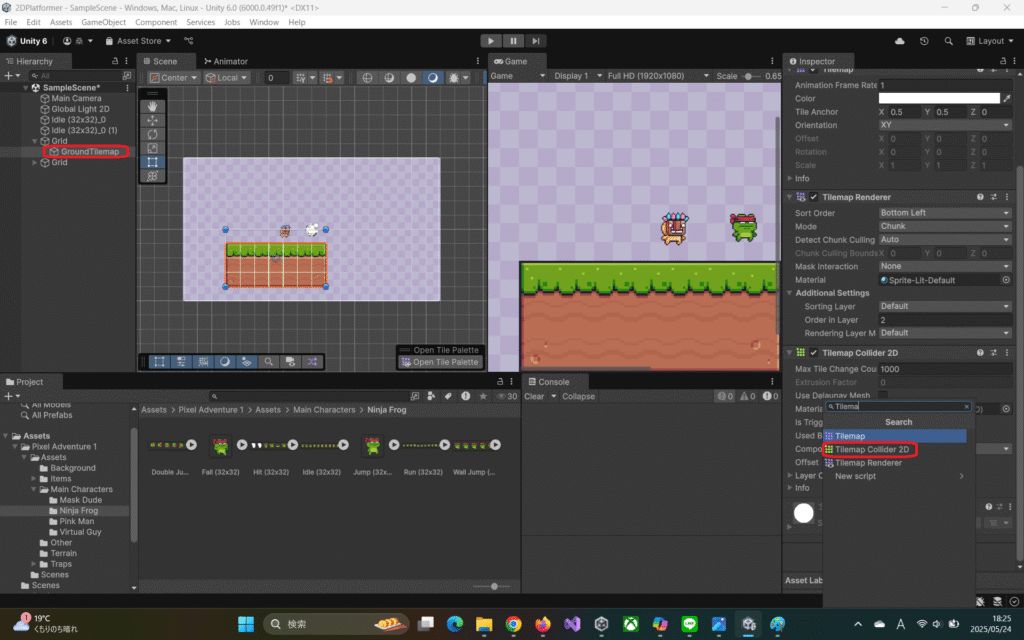1024x640 pixels.
Task: Open the Local handle rotation dropdown
Action: pyautogui.click(x=227, y=78)
